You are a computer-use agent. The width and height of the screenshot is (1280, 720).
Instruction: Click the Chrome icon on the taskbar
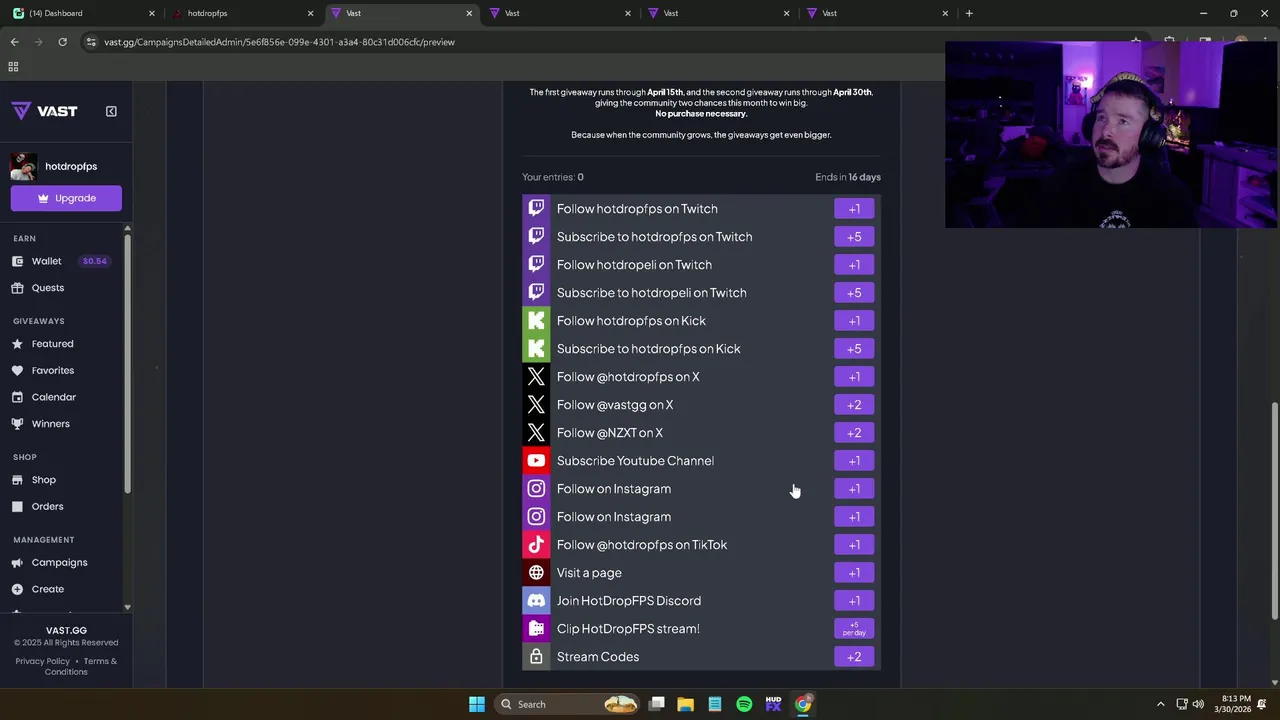[x=803, y=704]
